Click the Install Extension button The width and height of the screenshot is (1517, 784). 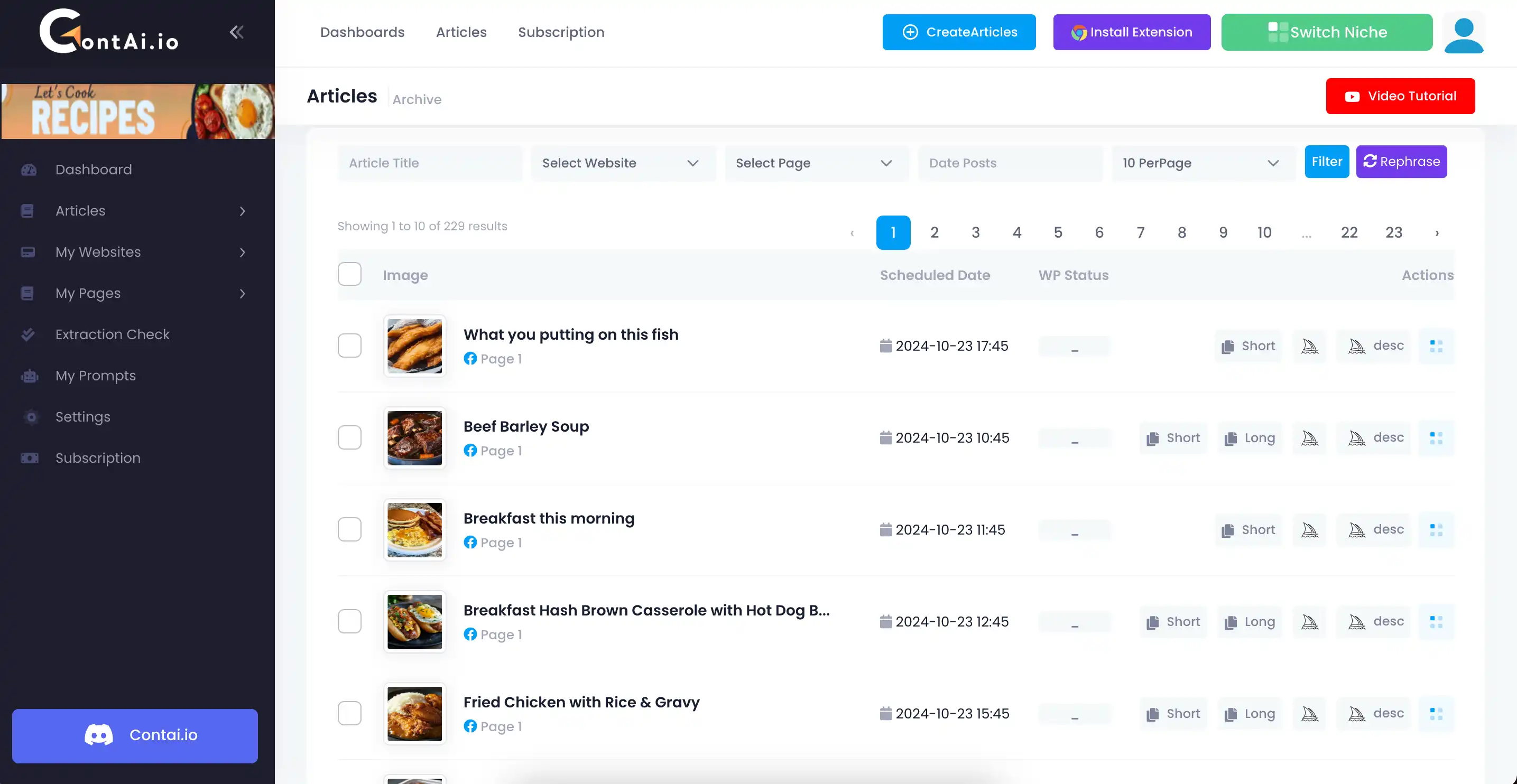1131,32
